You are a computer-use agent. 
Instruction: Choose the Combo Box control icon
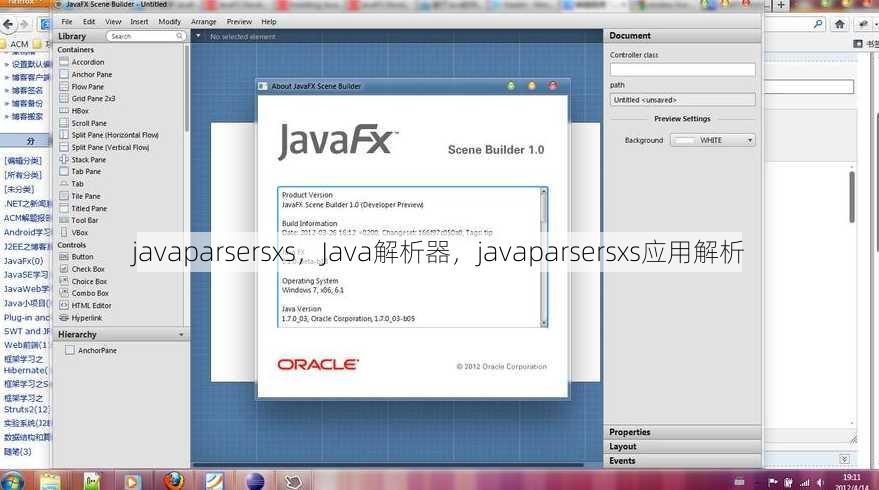tap(64, 293)
